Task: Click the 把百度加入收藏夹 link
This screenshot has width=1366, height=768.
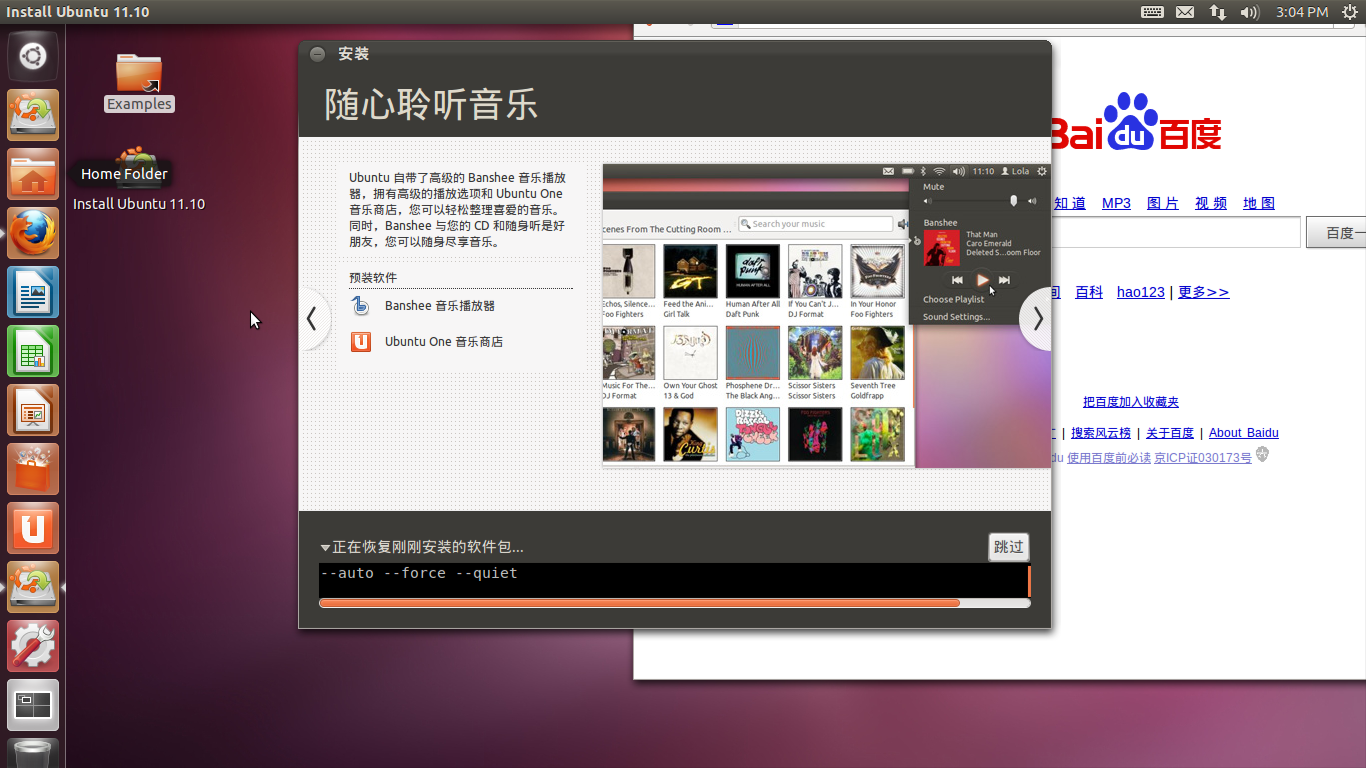Action: 1131,402
